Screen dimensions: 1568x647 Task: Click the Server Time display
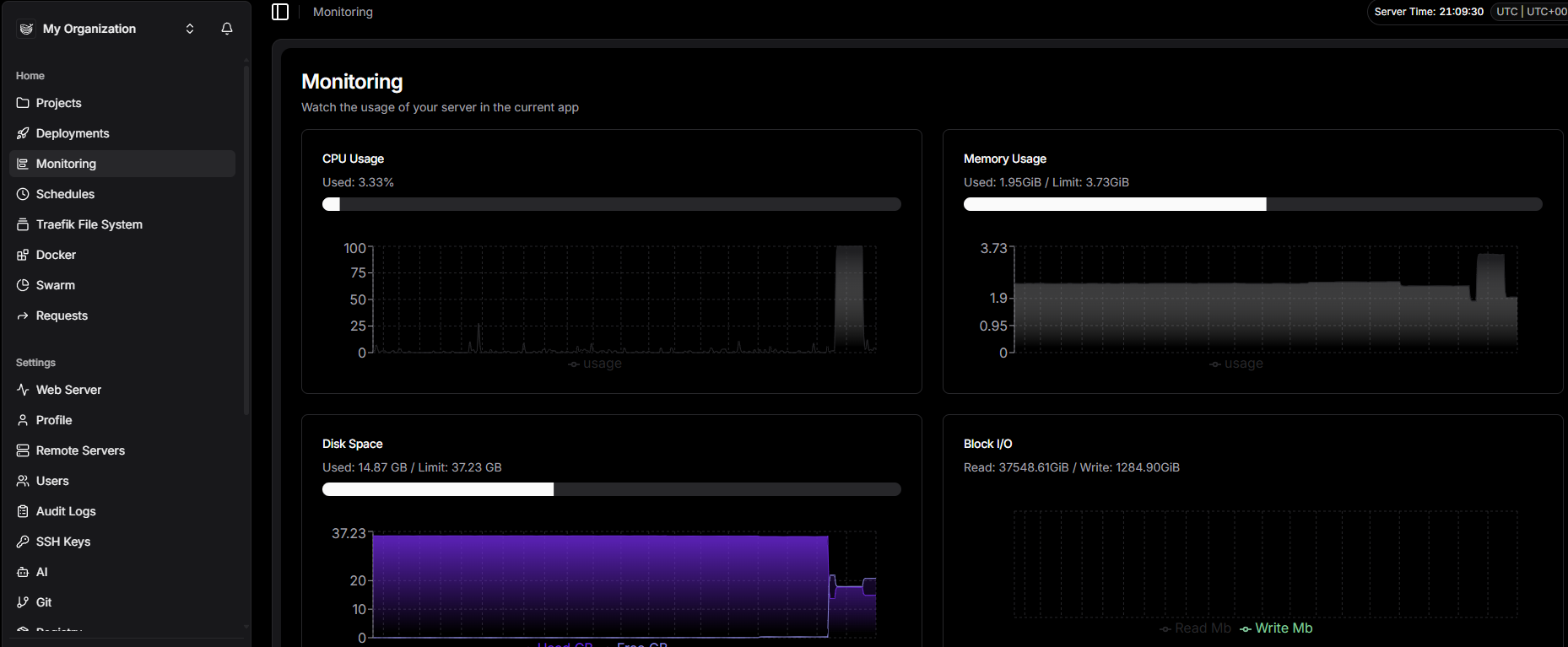tap(1429, 12)
